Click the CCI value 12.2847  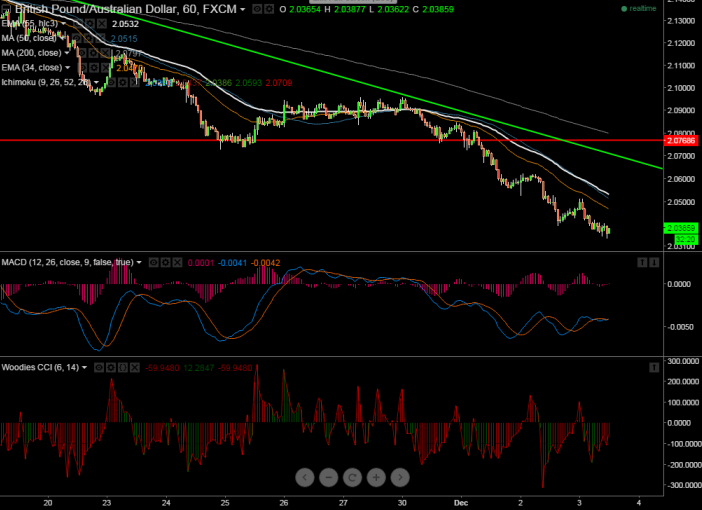(199, 368)
